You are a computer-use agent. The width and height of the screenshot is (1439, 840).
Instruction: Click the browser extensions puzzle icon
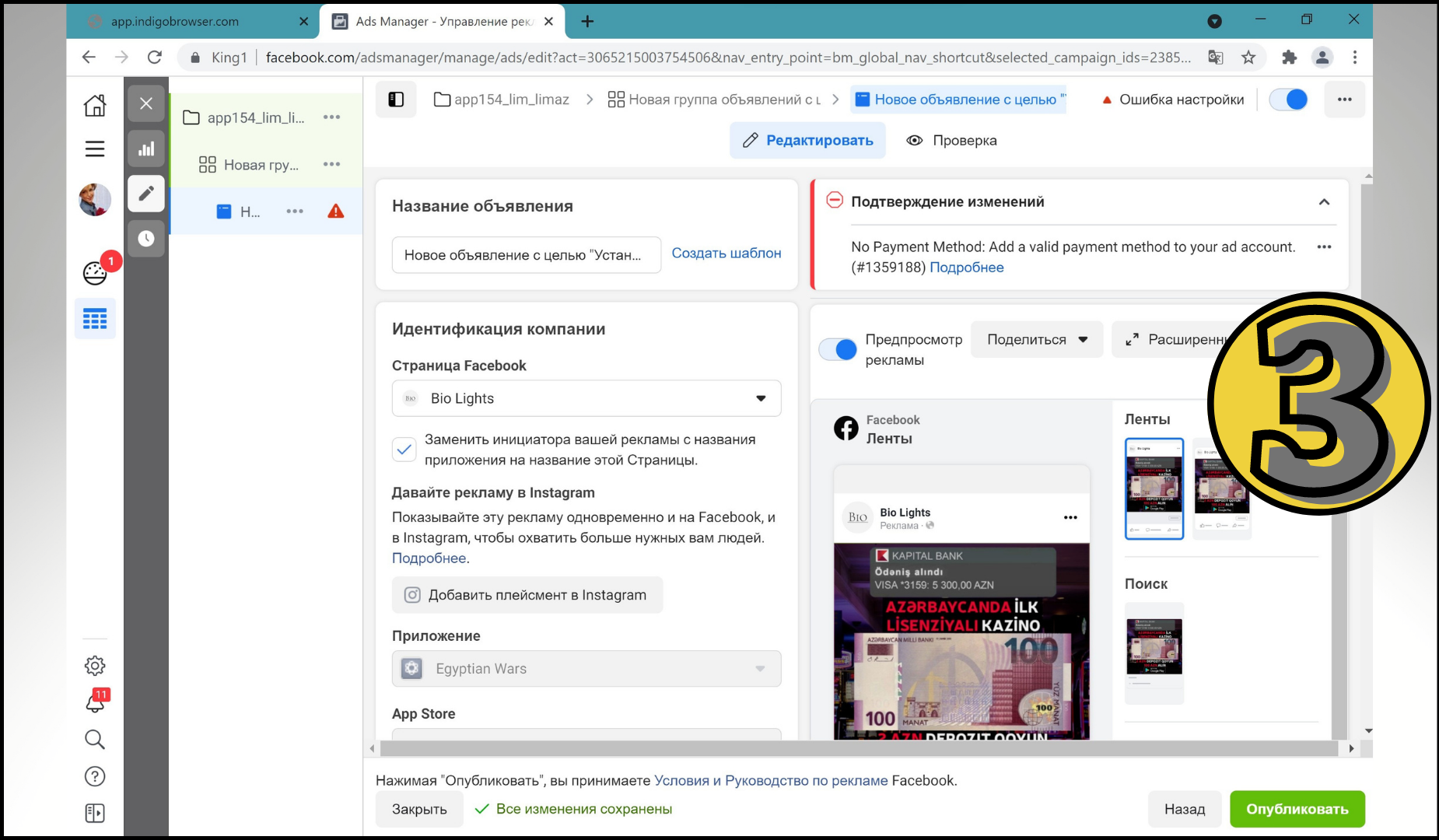click(1290, 58)
